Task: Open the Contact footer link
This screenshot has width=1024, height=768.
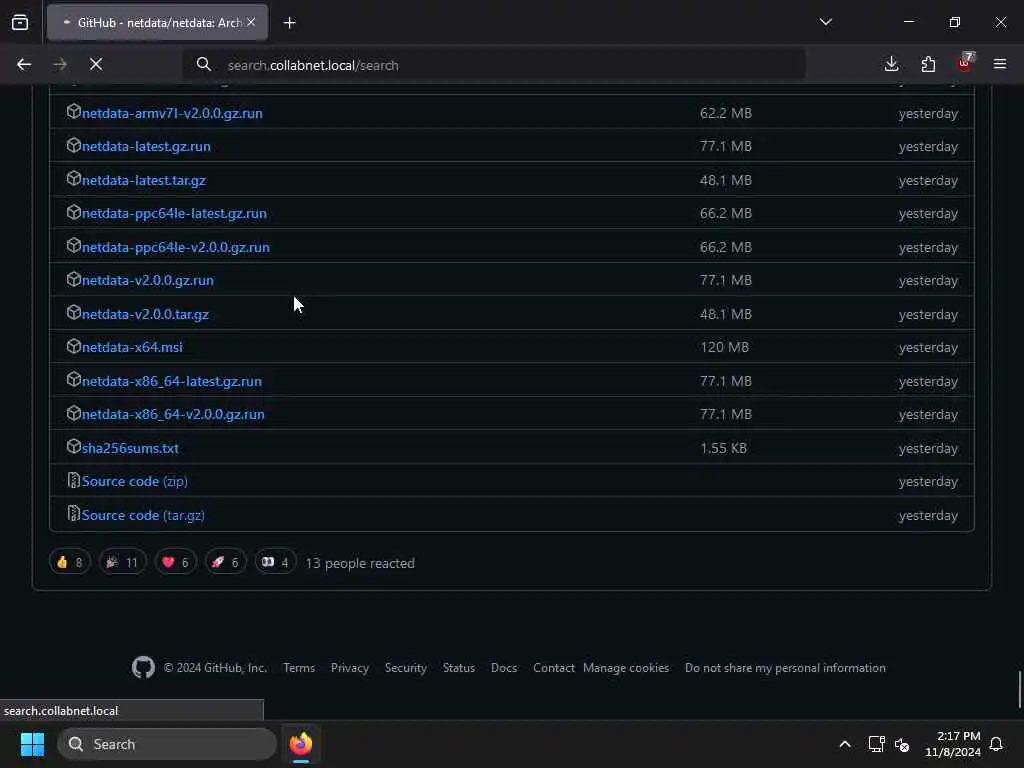Action: (x=554, y=668)
